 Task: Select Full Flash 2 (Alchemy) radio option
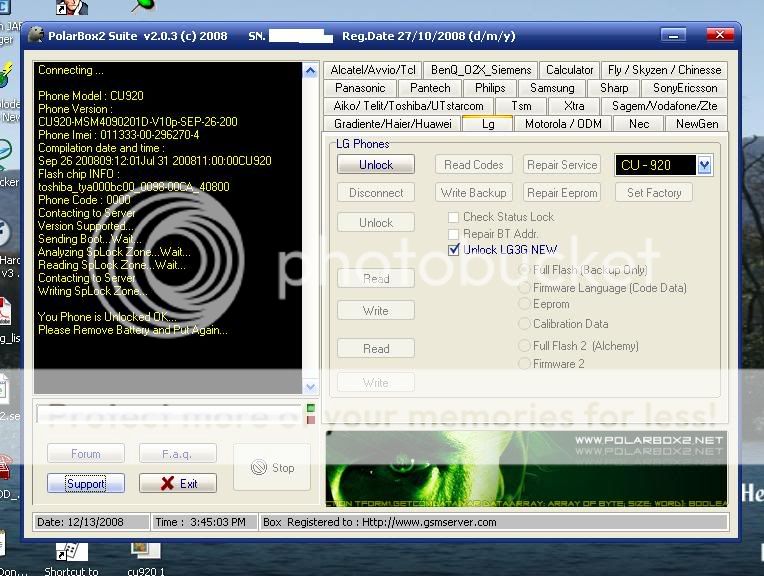[524, 346]
